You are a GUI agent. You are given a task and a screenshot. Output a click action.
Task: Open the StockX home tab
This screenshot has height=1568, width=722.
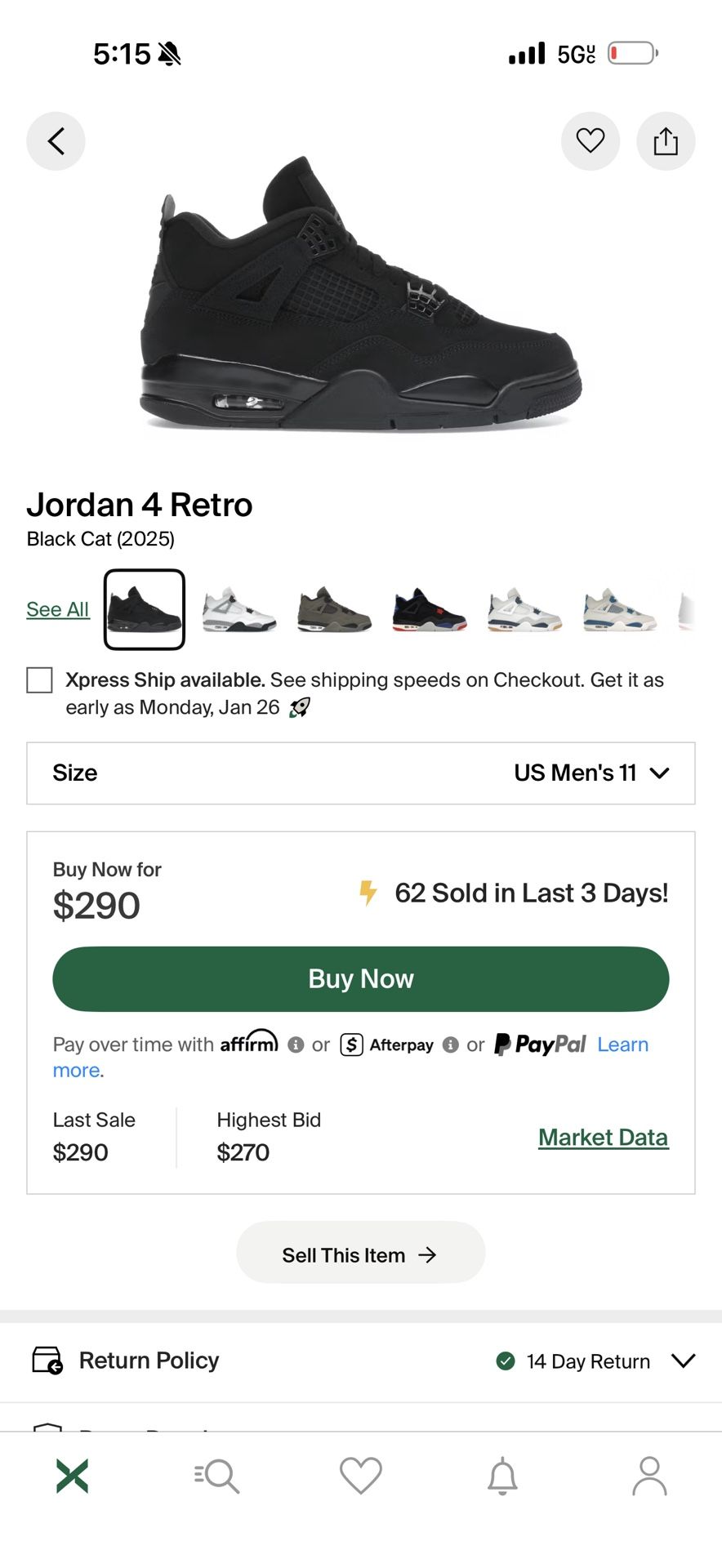click(x=72, y=1476)
